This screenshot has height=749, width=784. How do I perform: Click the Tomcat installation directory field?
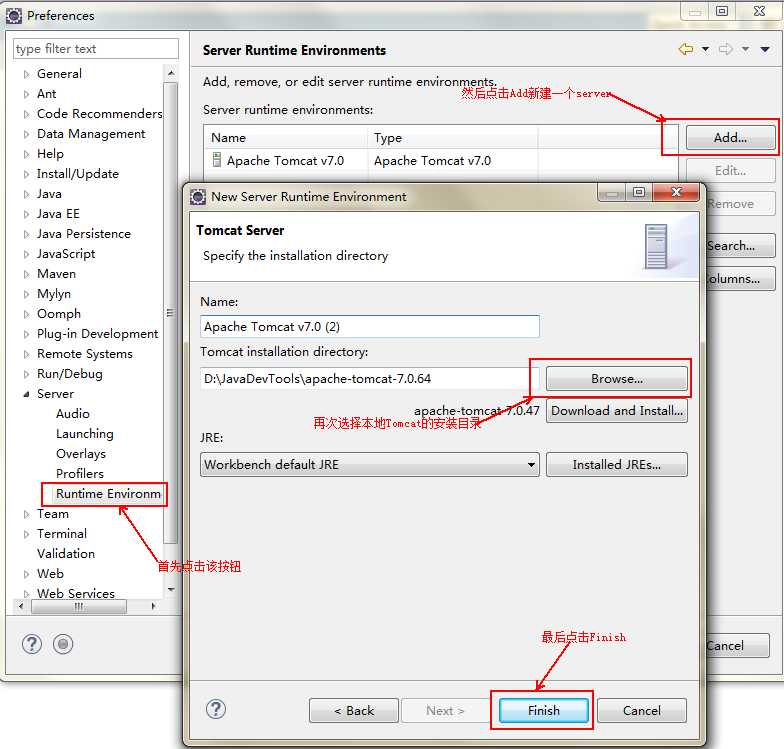coord(370,378)
